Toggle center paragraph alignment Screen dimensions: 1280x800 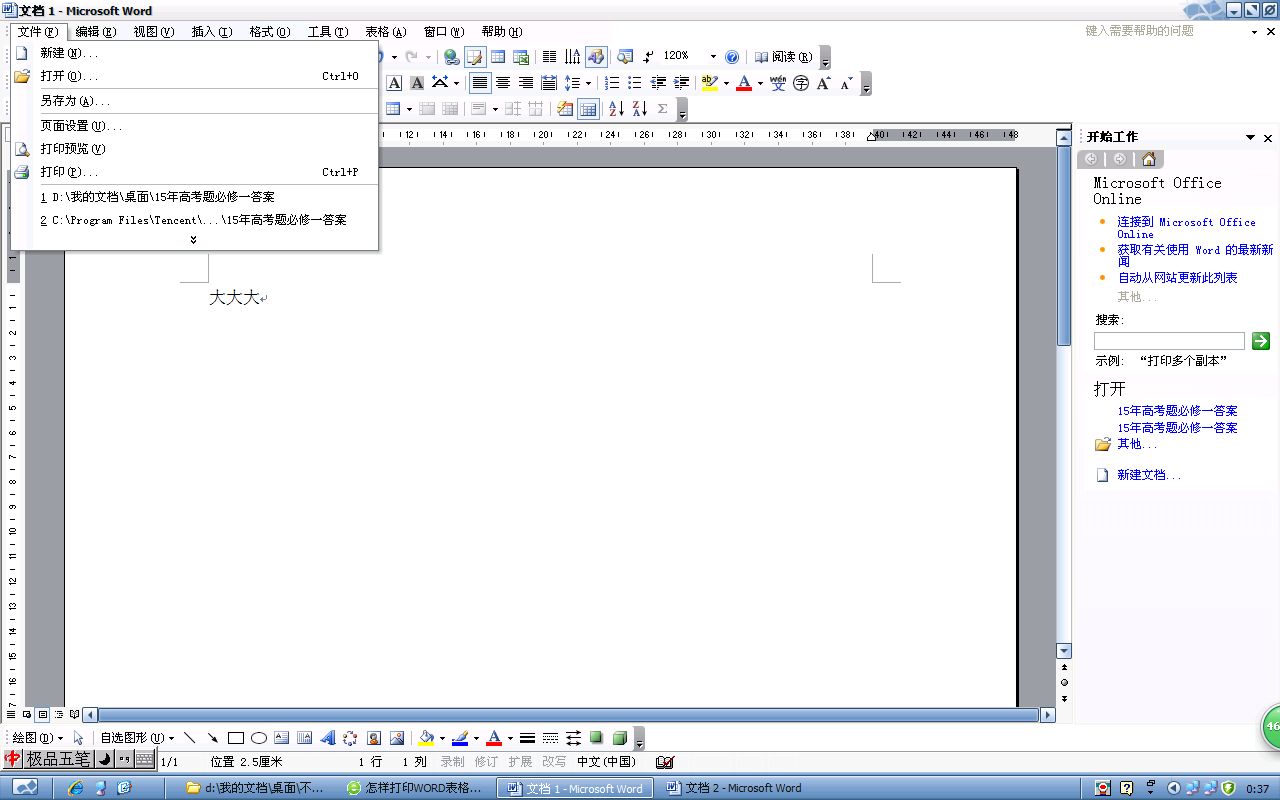pos(503,83)
